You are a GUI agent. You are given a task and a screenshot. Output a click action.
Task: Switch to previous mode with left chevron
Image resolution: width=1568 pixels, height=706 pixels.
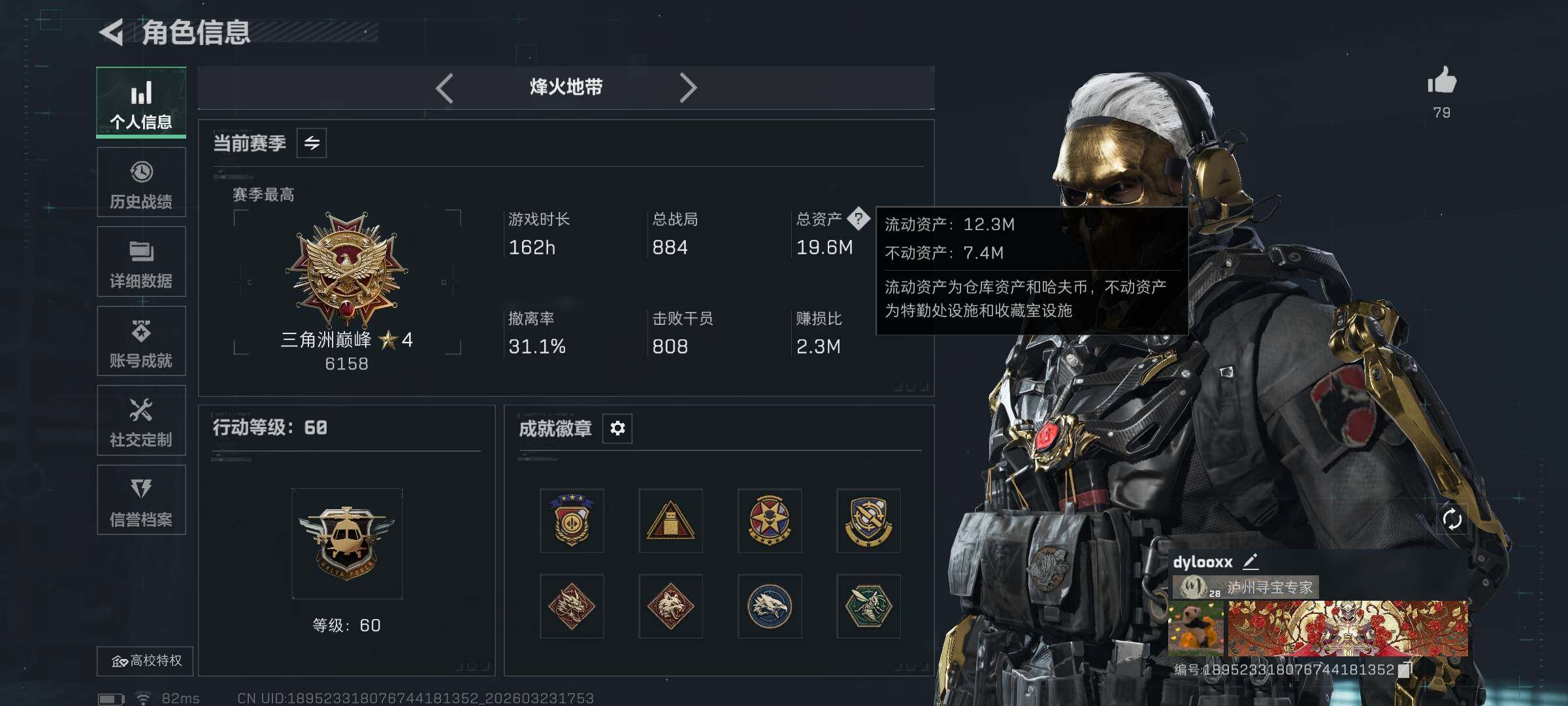click(x=444, y=88)
